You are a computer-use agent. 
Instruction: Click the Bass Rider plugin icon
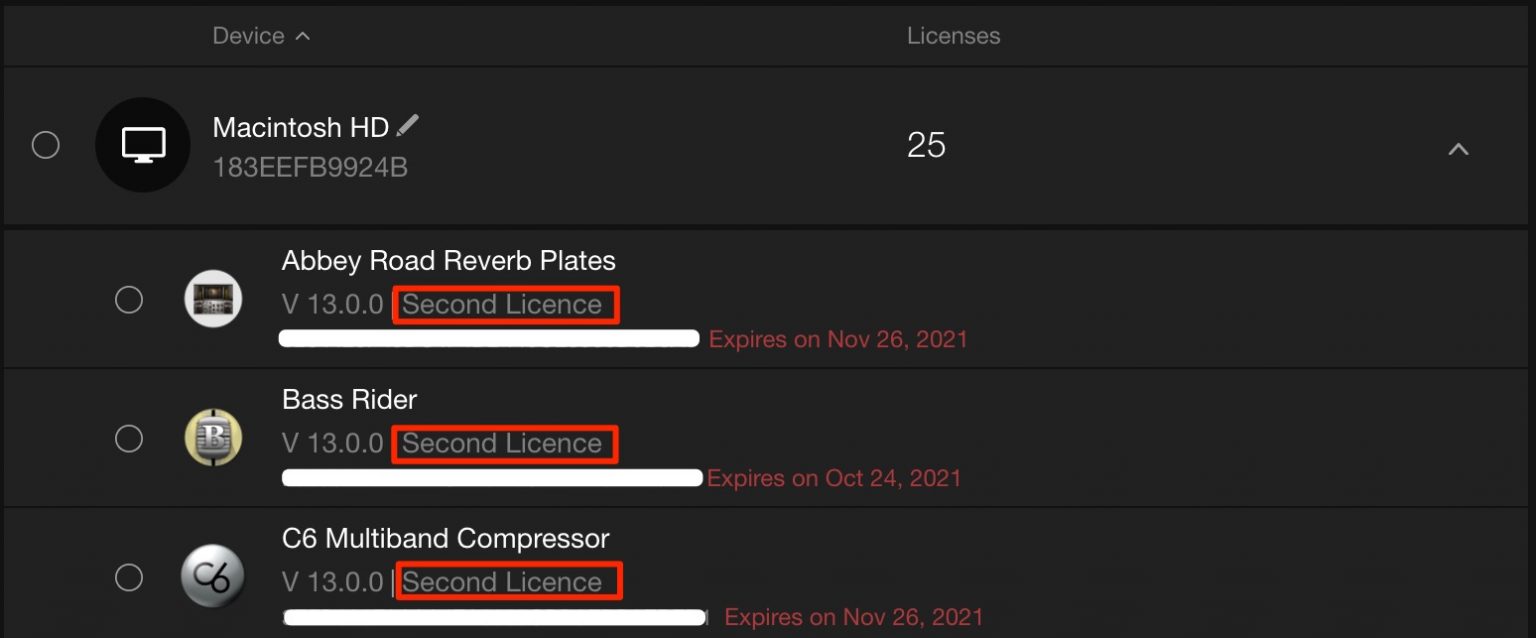(213, 438)
